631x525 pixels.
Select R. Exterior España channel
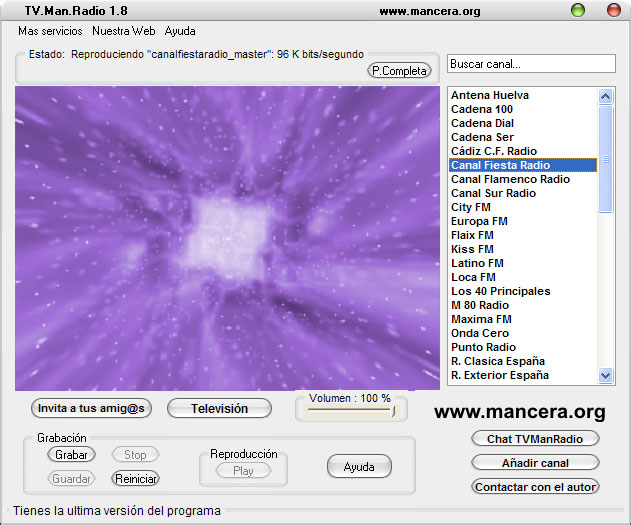pyautogui.click(x=523, y=375)
